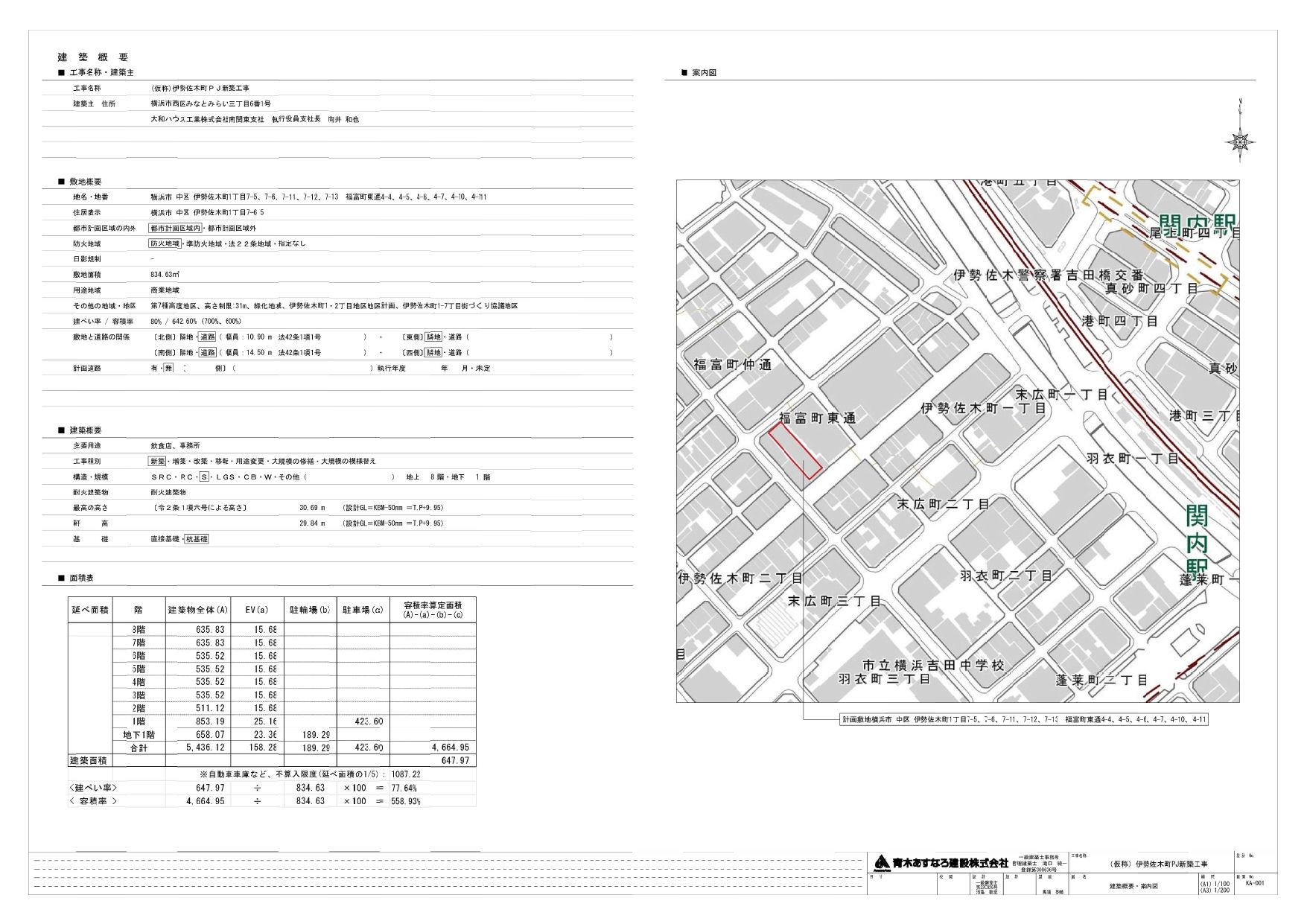This screenshot has width=1307, height=924.
Task: Click the boxed 杭基礎 foundation option
Action: pyautogui.click(x=197, y=539)
